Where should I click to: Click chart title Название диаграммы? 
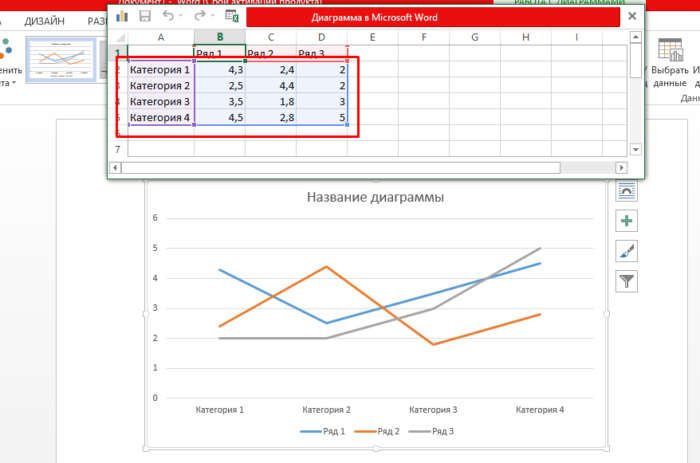click(375, 197)
